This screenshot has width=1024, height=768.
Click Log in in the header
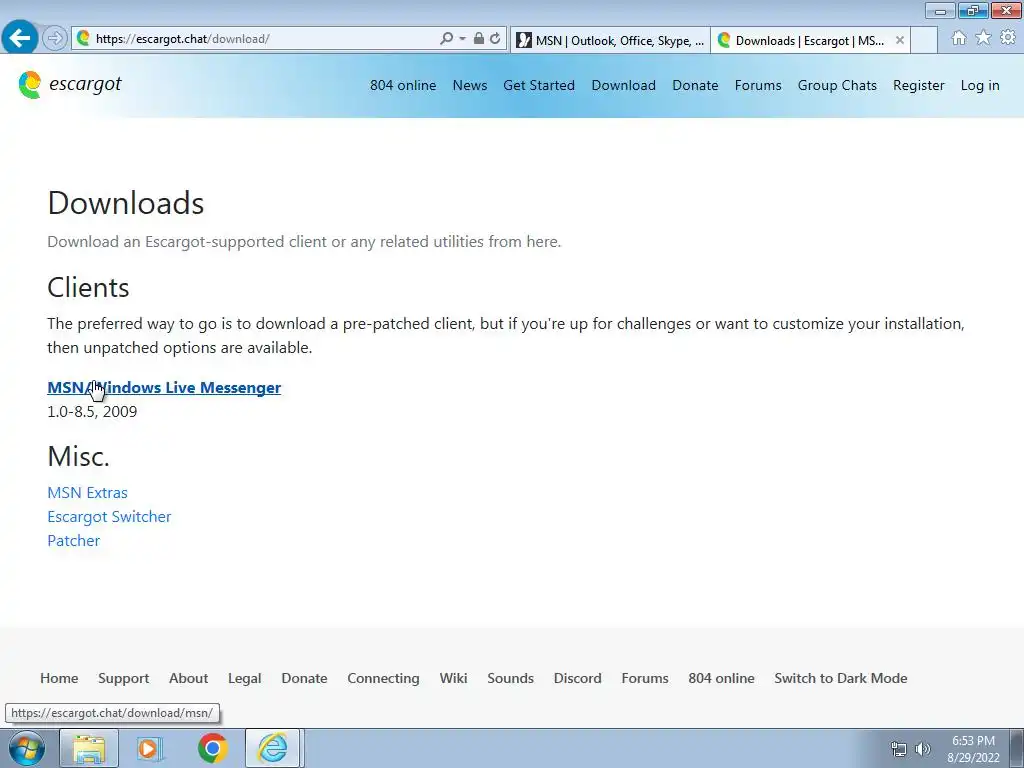click(980, 86)
